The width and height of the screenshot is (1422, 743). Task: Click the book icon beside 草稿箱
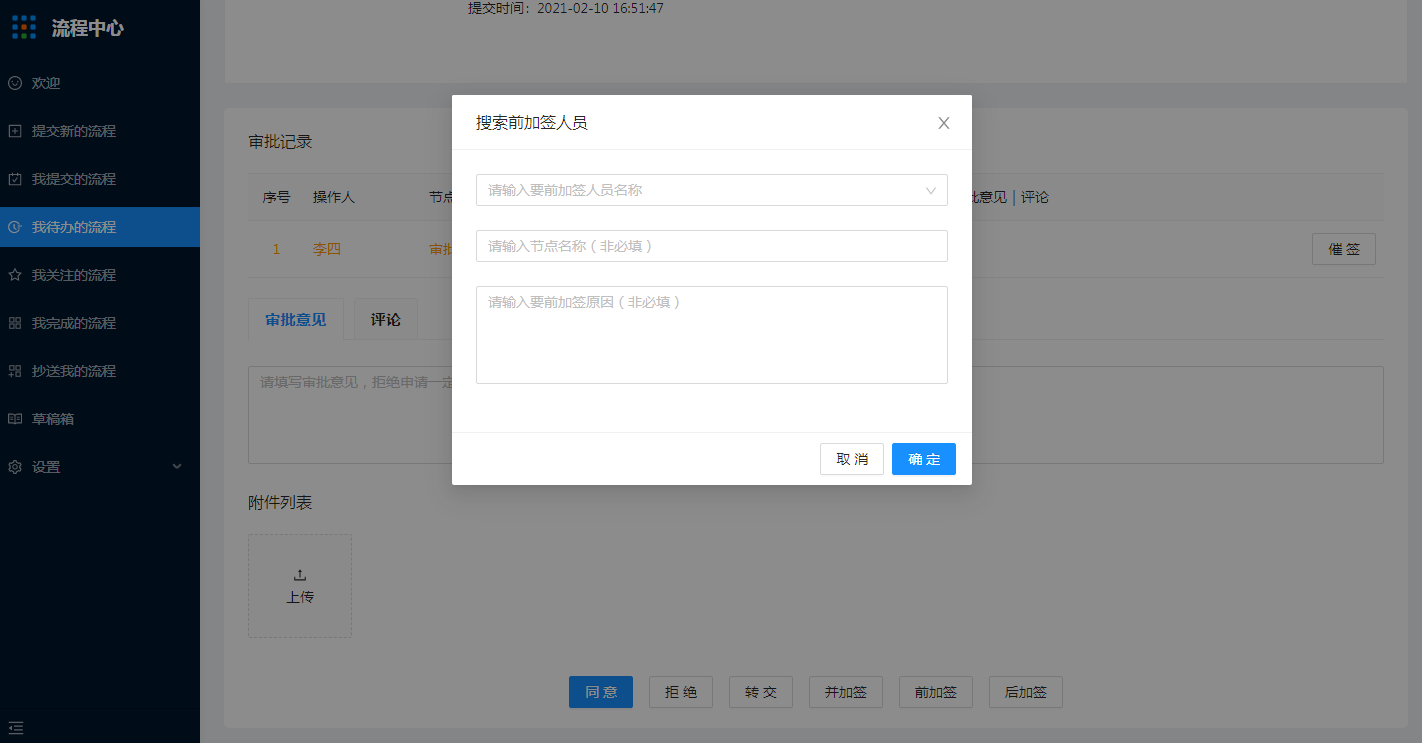(x=15, y=419)
